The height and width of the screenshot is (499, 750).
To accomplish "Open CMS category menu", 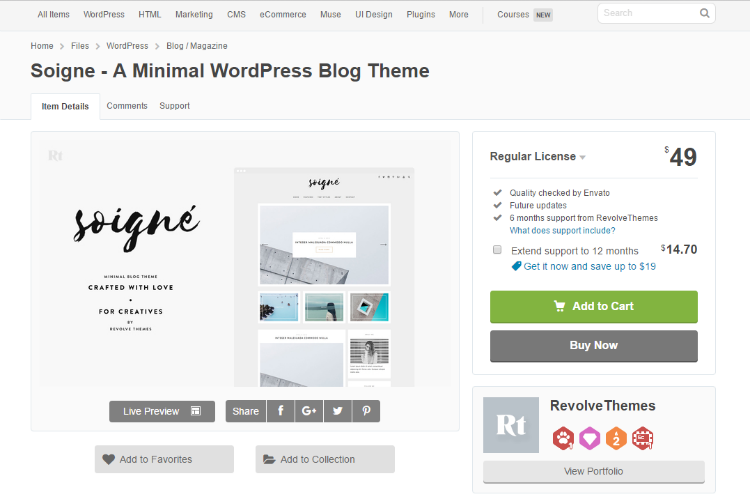I will coord(236,14).
